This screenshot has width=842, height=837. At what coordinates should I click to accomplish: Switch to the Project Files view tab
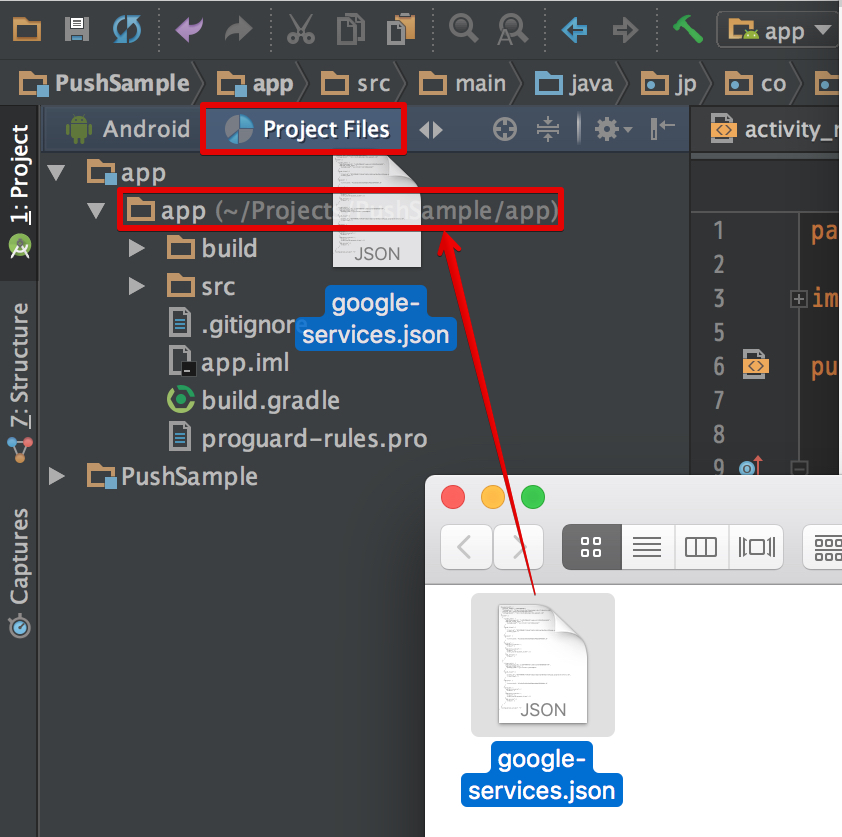(x=306, y=129)
